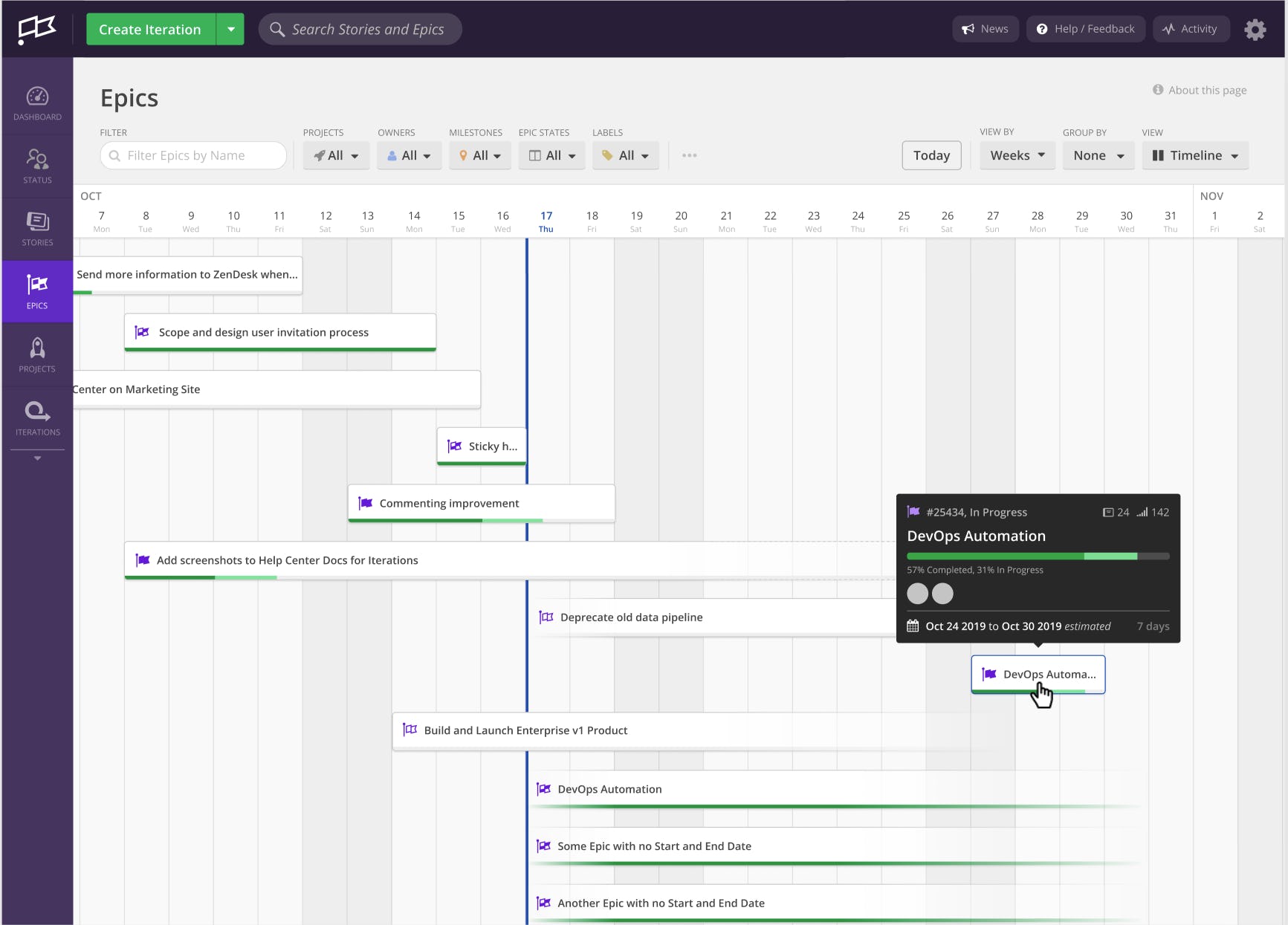The width and height of the screenshot is (1288, 925).
Task: Click flag icon on hovered DevOps Automa... bar
Action: pos(989,674)
